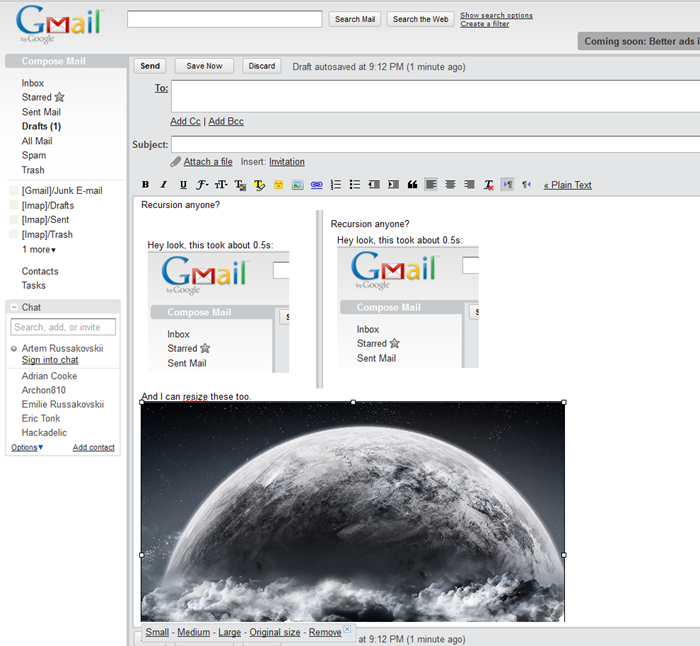The width and height of the screenshot is (700, 646).
Task: Expand the 1 more labels dropdown
Action: click(39, 250)
